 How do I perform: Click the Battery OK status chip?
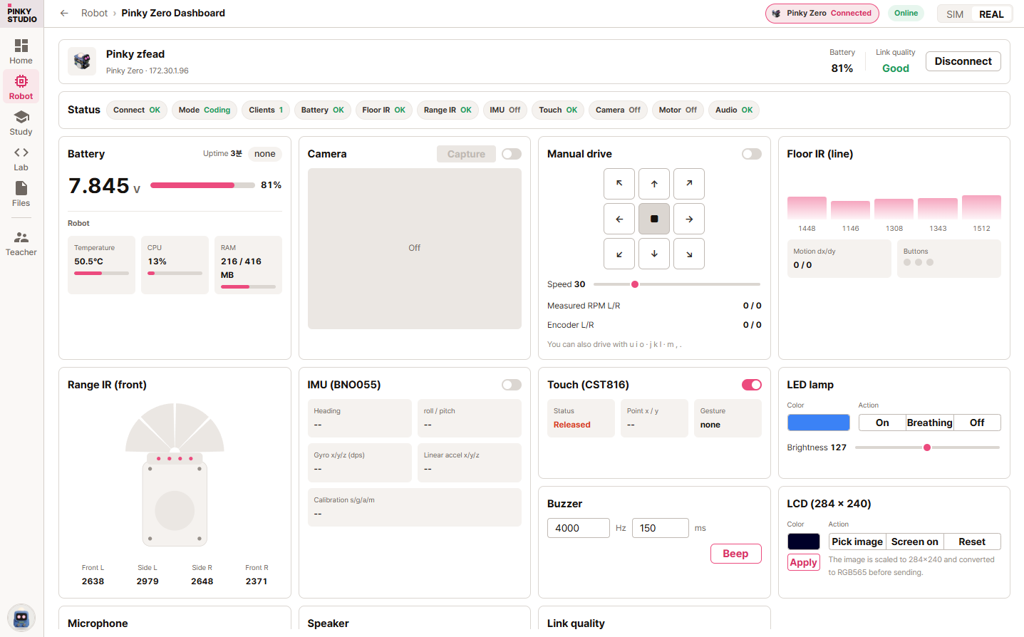coord(323,110)
